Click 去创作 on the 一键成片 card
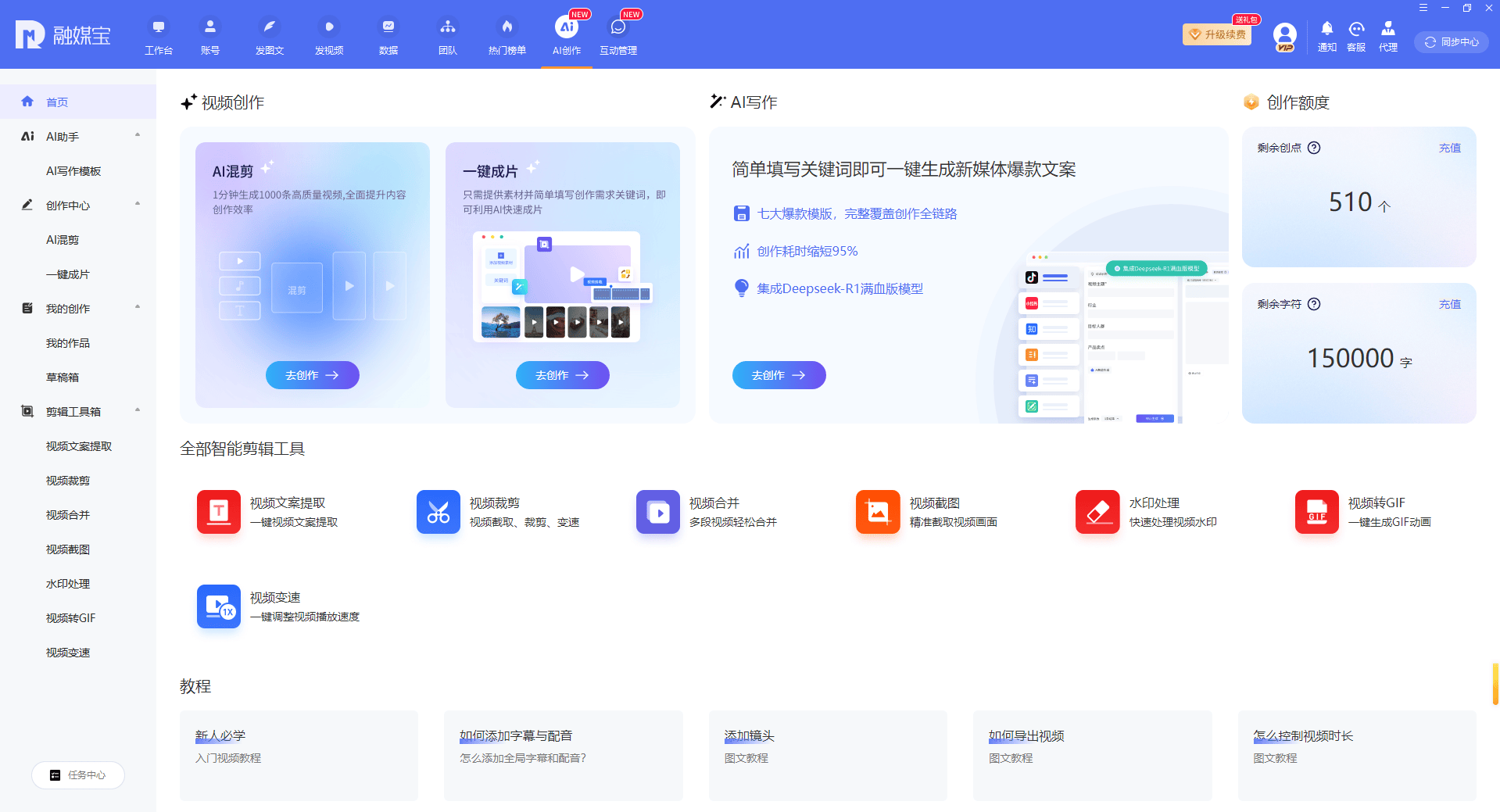 563,375
